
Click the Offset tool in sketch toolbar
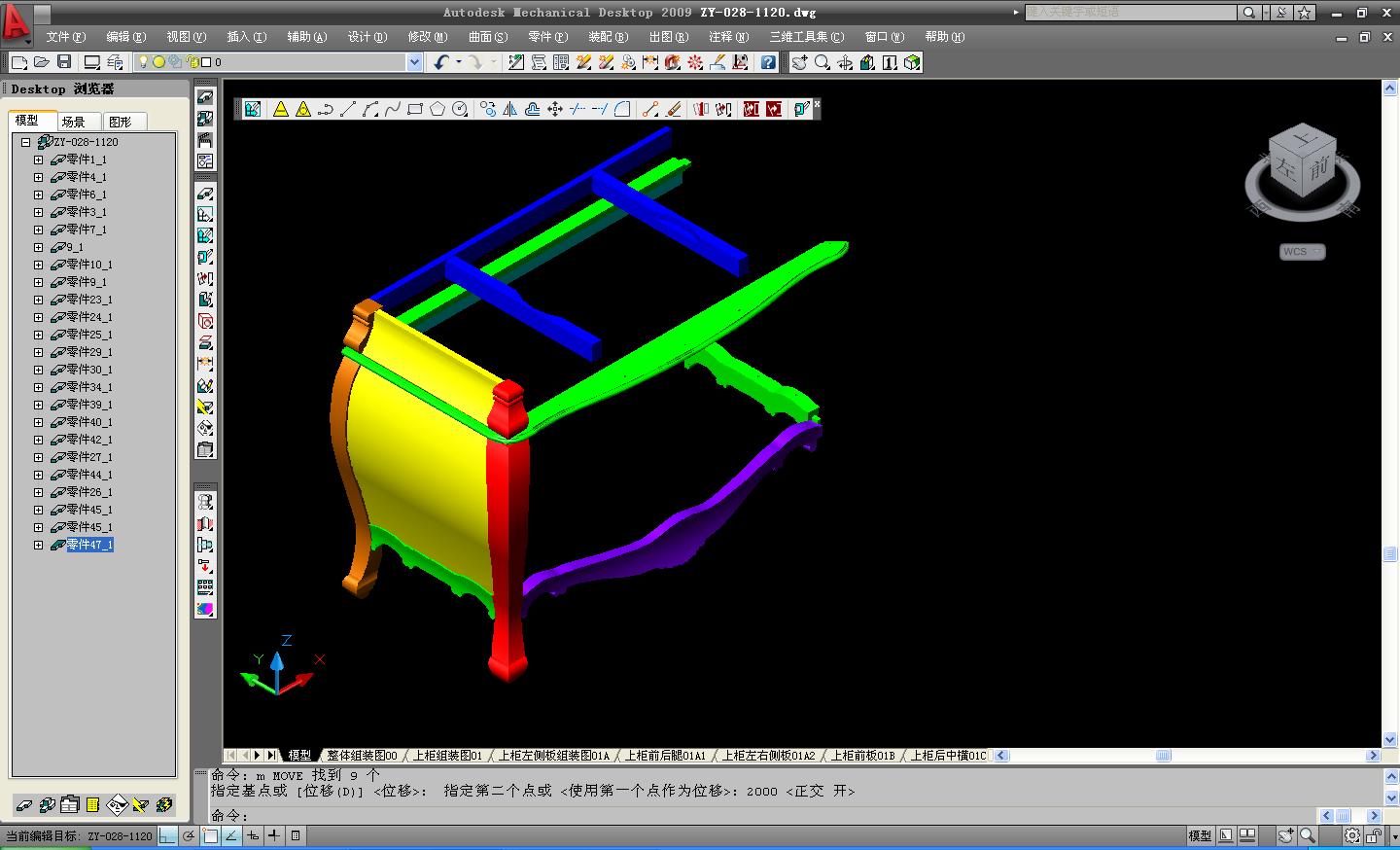533,109
